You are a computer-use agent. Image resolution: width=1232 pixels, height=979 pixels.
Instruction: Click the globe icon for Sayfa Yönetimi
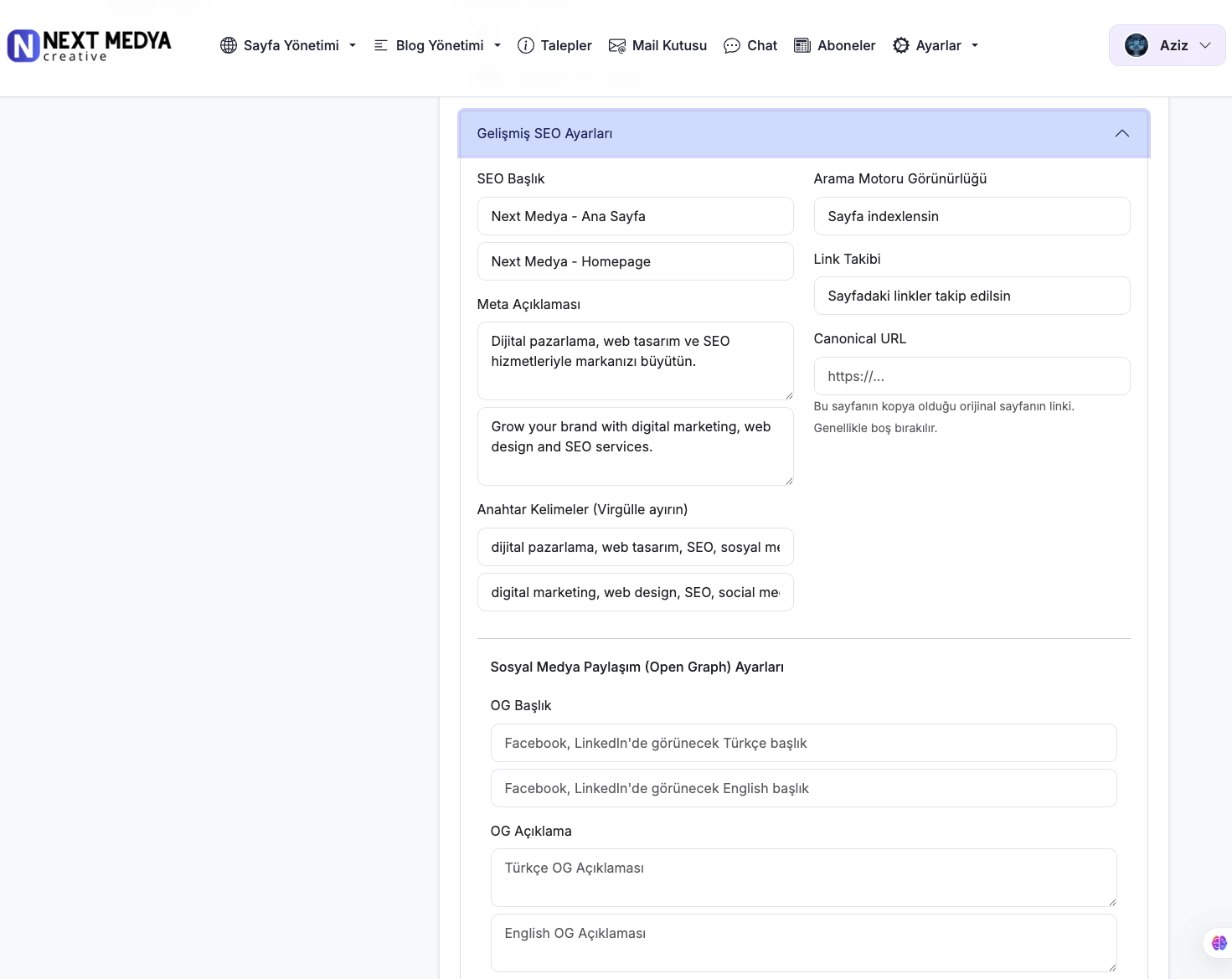229,45
